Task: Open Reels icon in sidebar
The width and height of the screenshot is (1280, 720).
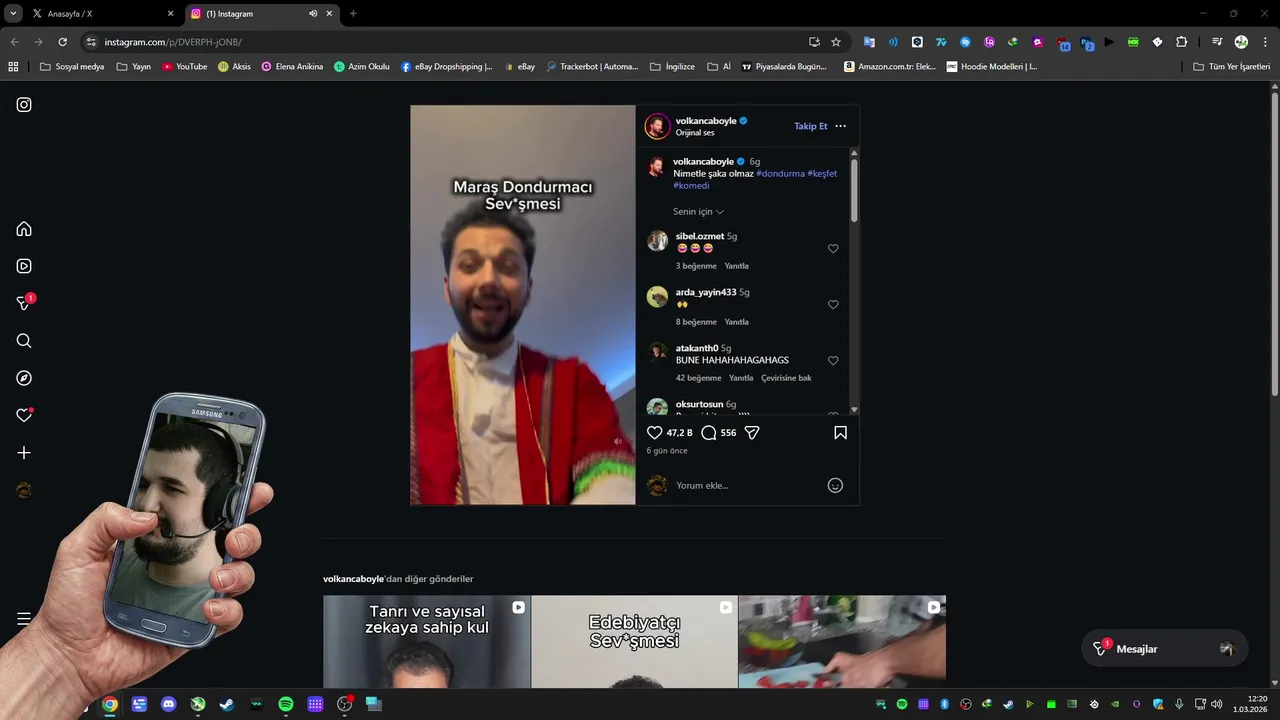Action: click(x=24, y=266)
